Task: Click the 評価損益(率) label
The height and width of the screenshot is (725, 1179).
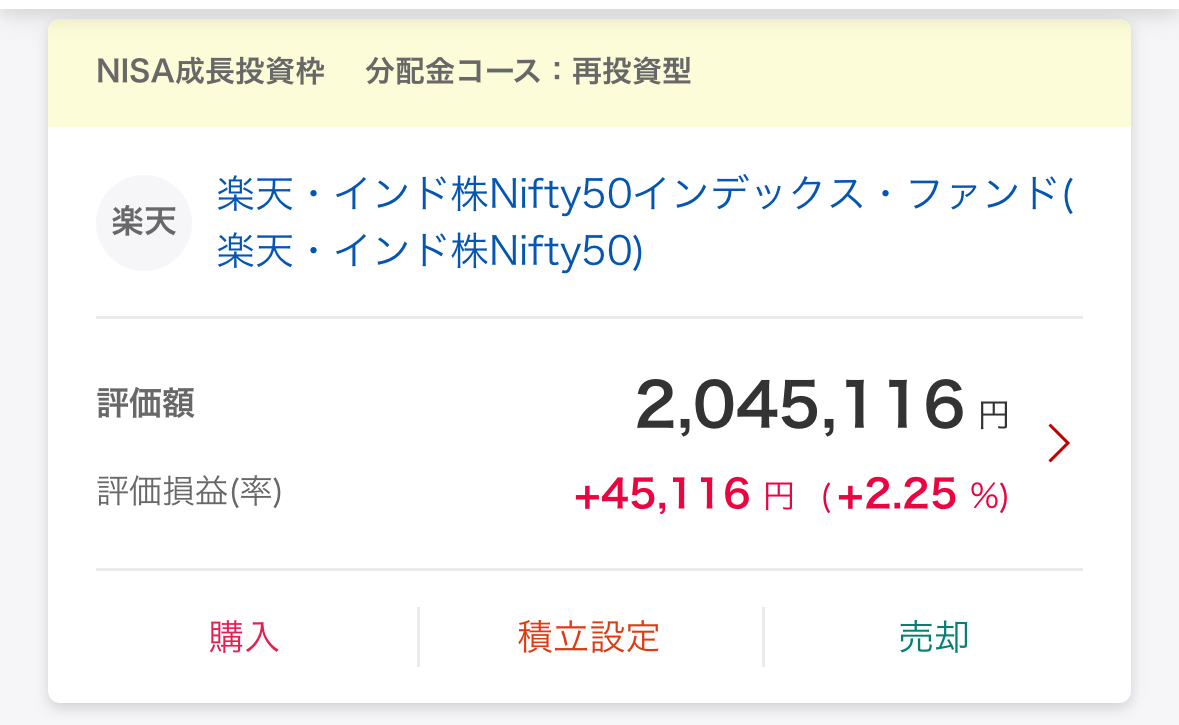Action: pyautogui.click(x=189, y=492)
